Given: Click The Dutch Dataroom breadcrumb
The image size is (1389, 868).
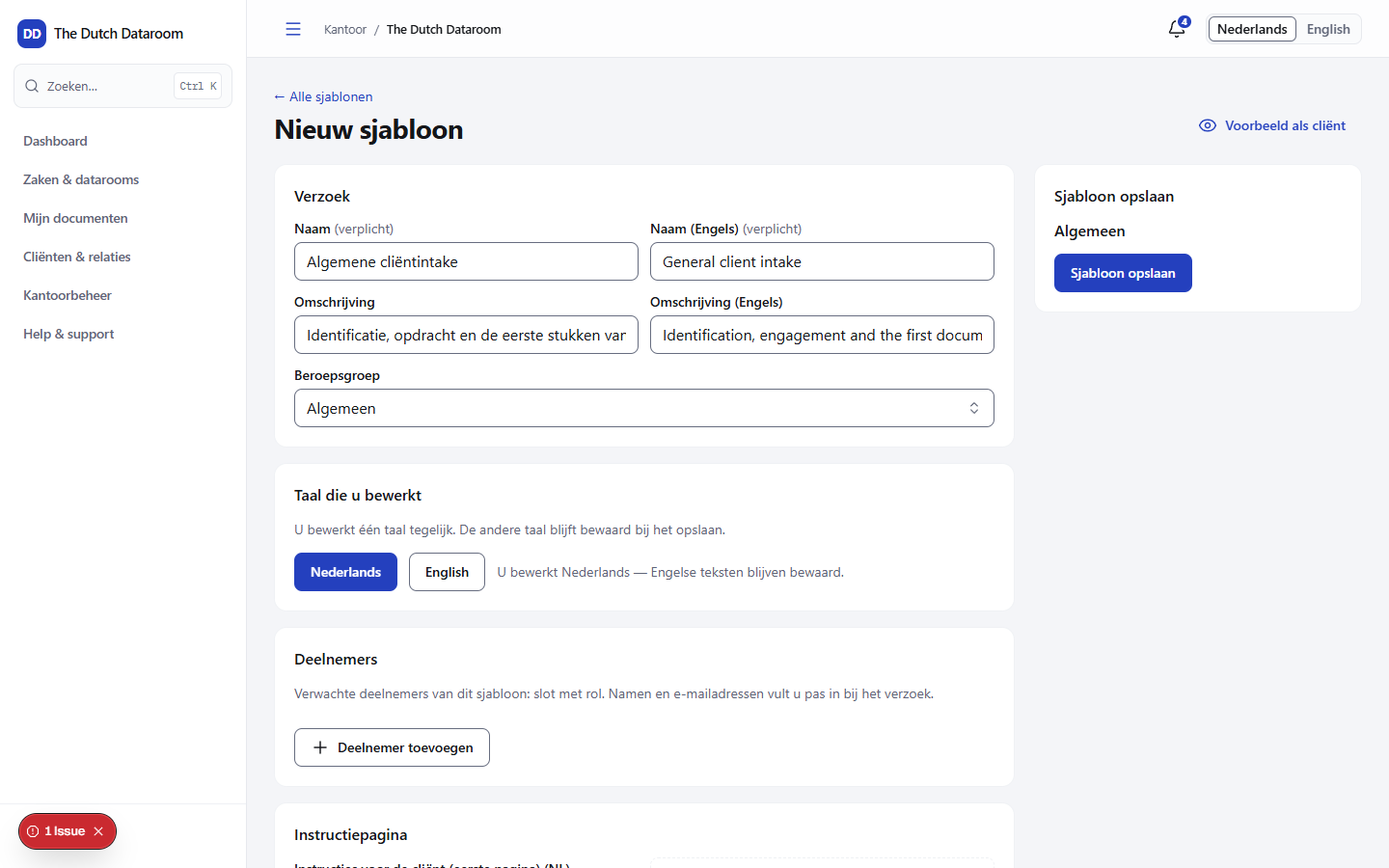Looking at the screenshot, I should [x=444, y=29].
